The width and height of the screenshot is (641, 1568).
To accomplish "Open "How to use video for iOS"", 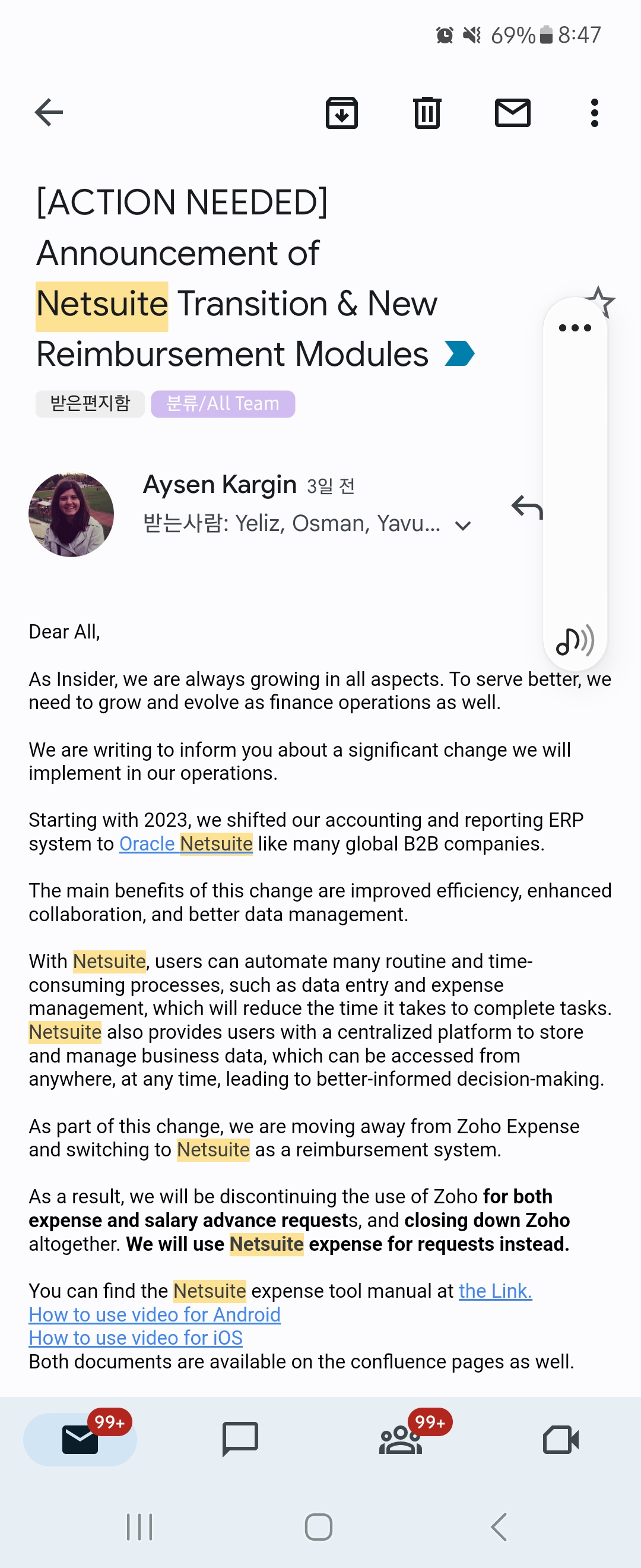I will 136,1338.
